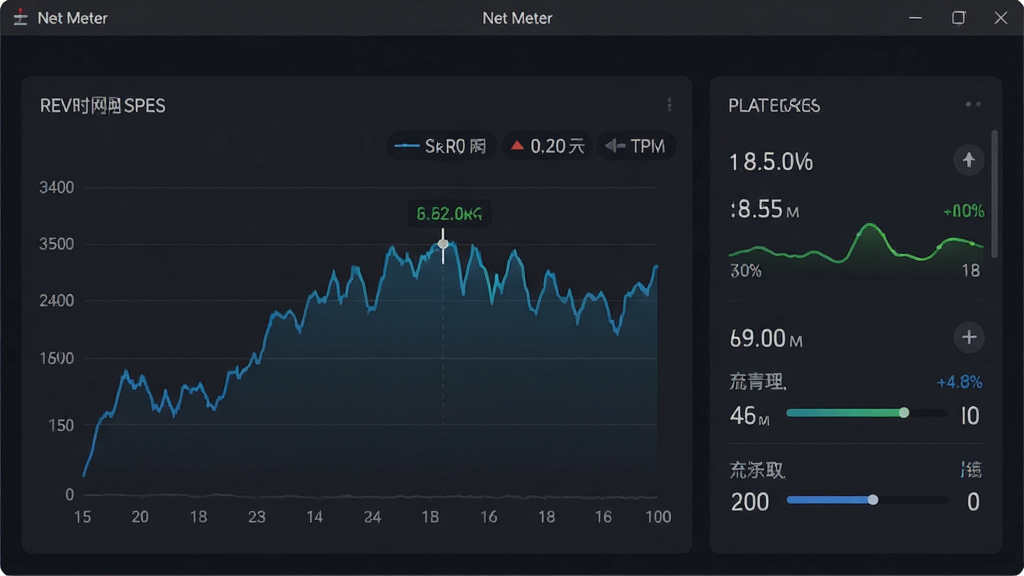
Task: Click the 18.5.0% reading
Action: (771, 162)
